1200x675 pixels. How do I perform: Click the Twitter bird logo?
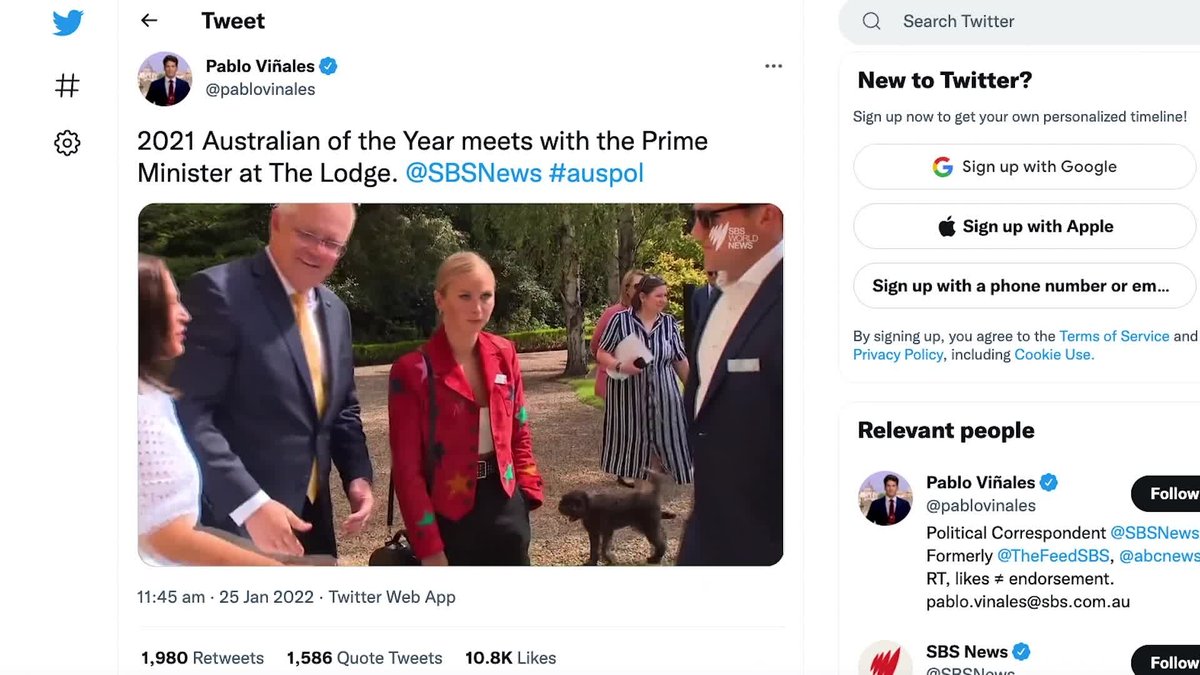click(67, 22)
